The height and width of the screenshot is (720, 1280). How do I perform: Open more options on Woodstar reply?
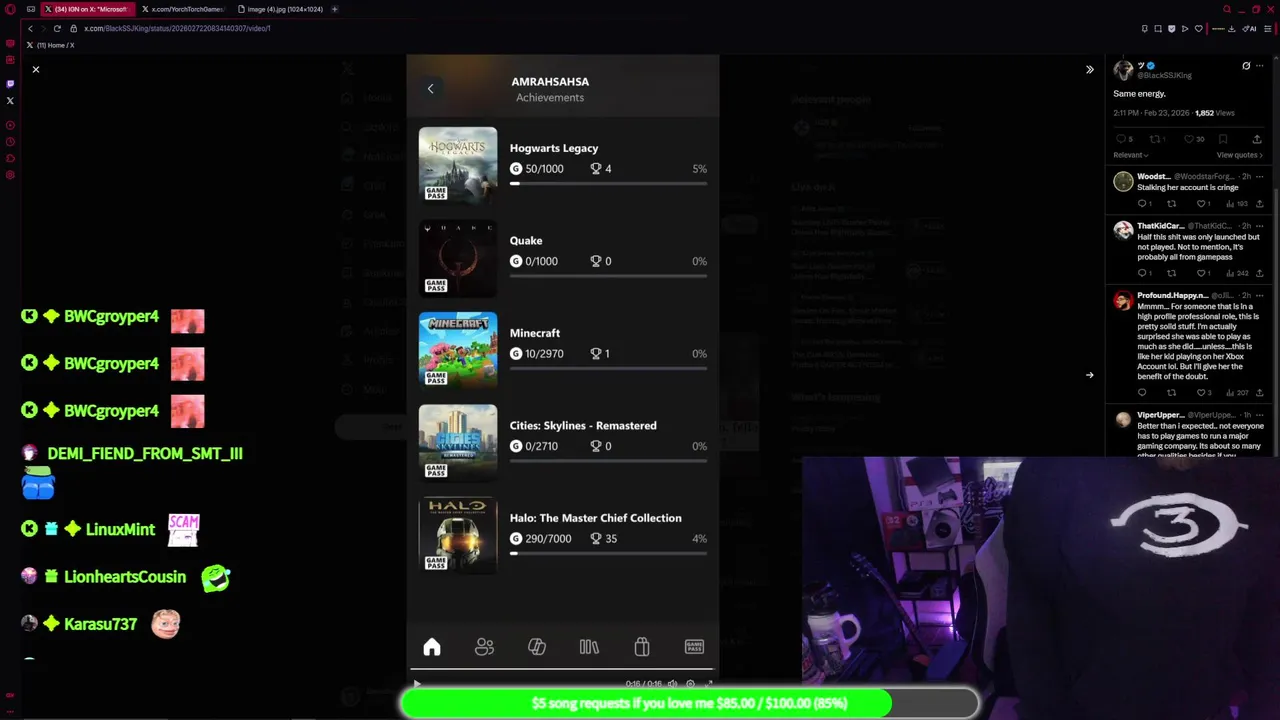[1260, 177]
